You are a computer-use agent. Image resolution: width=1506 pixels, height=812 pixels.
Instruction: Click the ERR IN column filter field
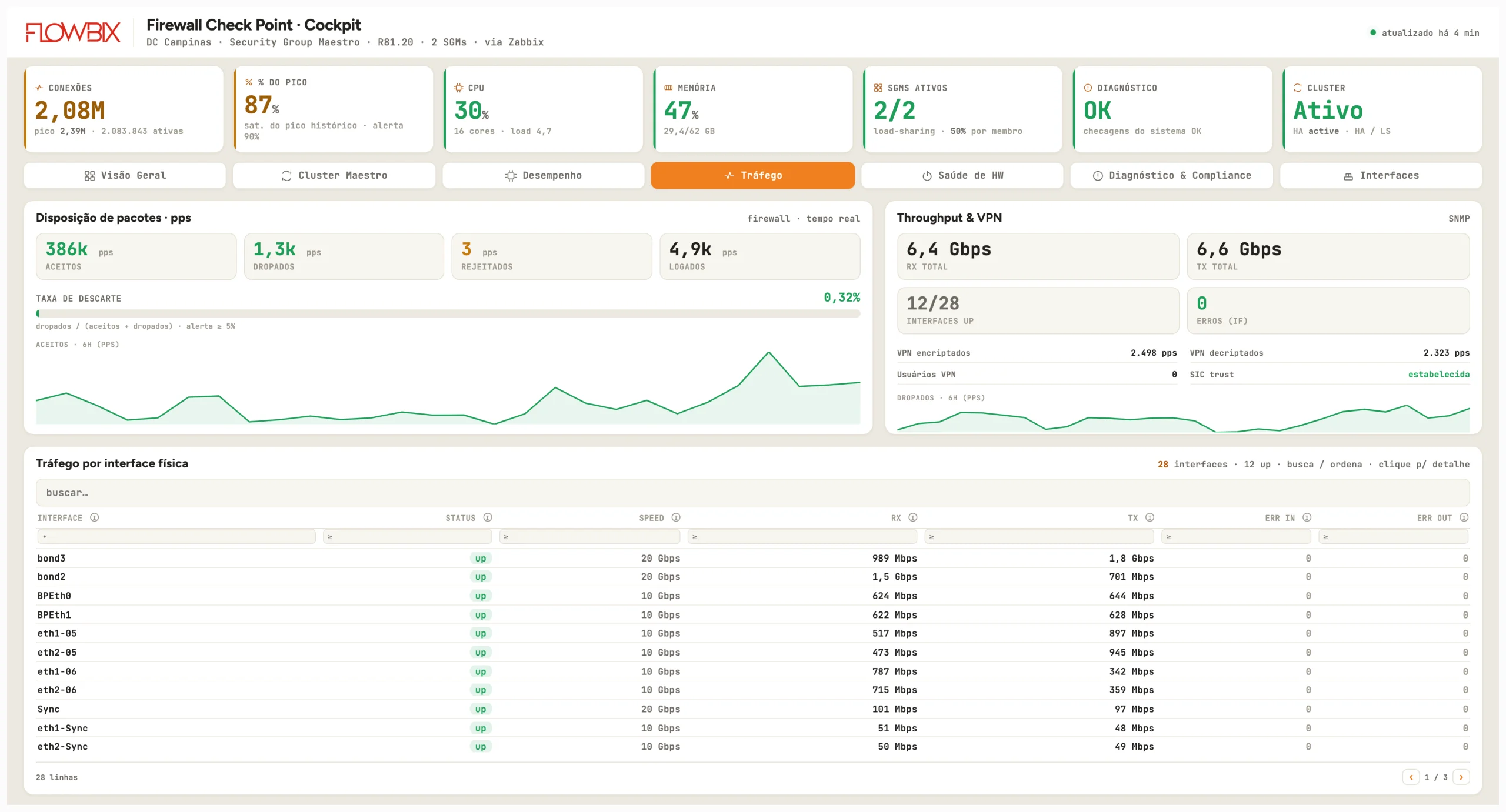[1237, 536]
